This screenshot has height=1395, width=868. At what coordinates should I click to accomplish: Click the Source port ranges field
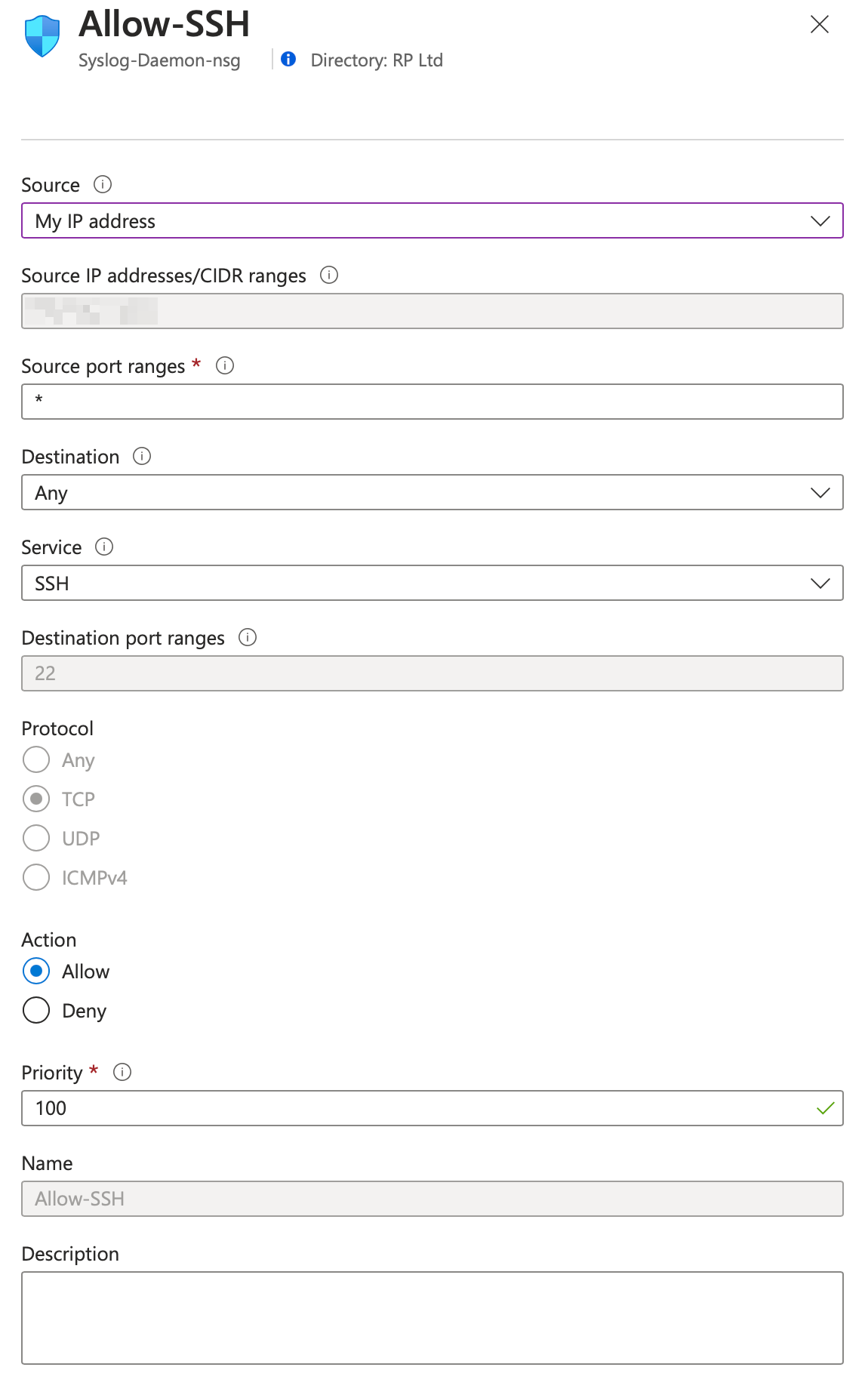click(x=432, y=402)
